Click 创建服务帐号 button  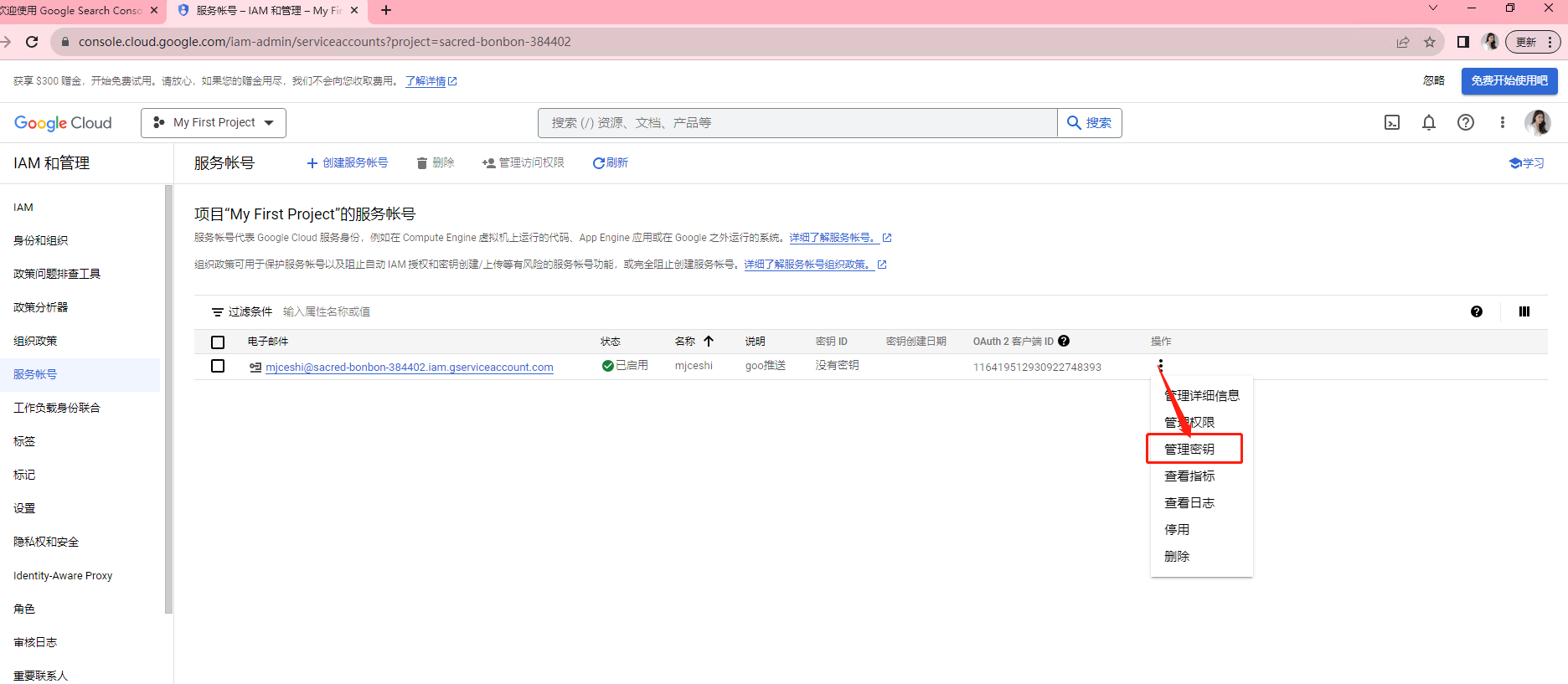[348, 163]
